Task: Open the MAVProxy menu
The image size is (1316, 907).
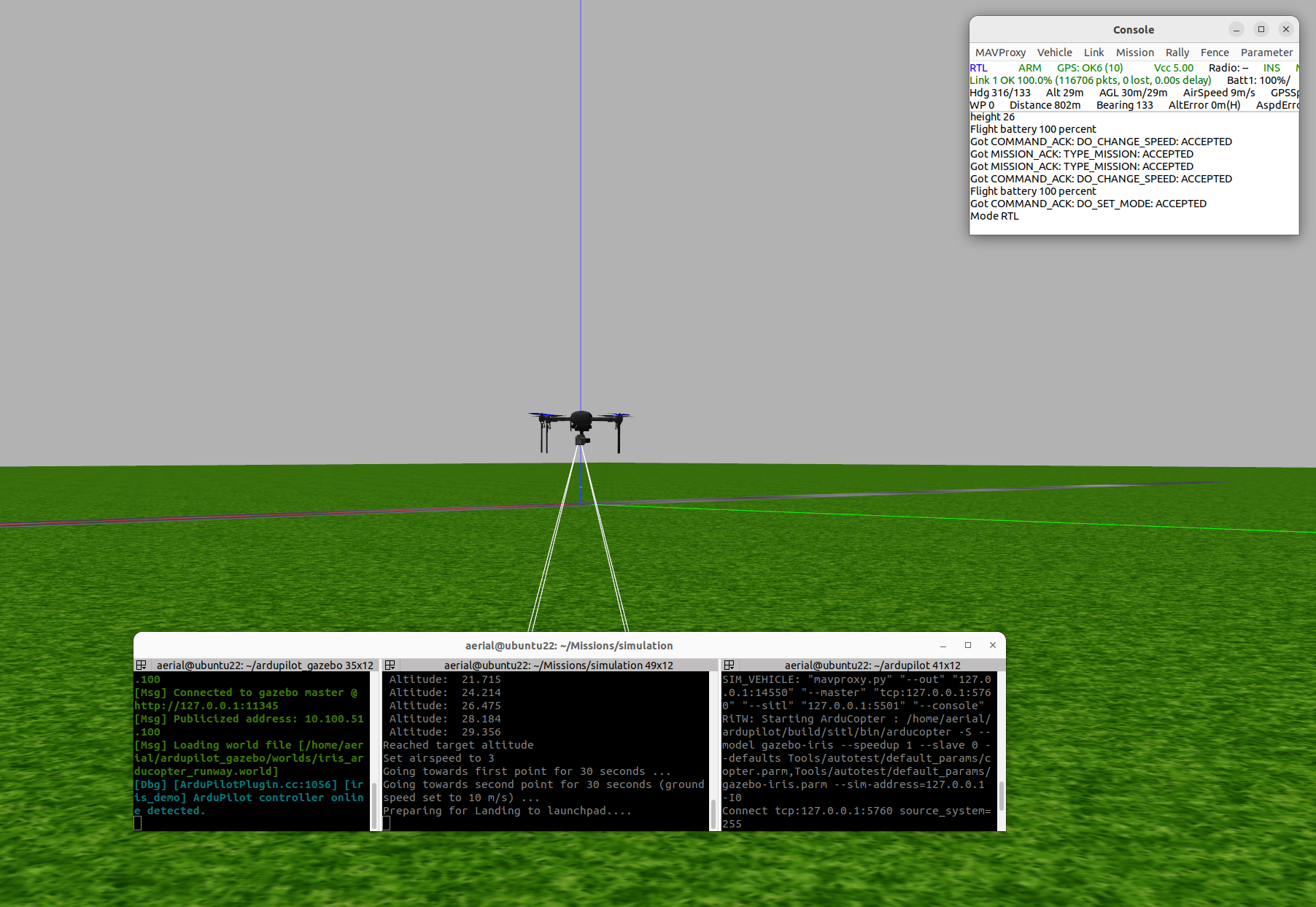Action: tap(1000, 53)
